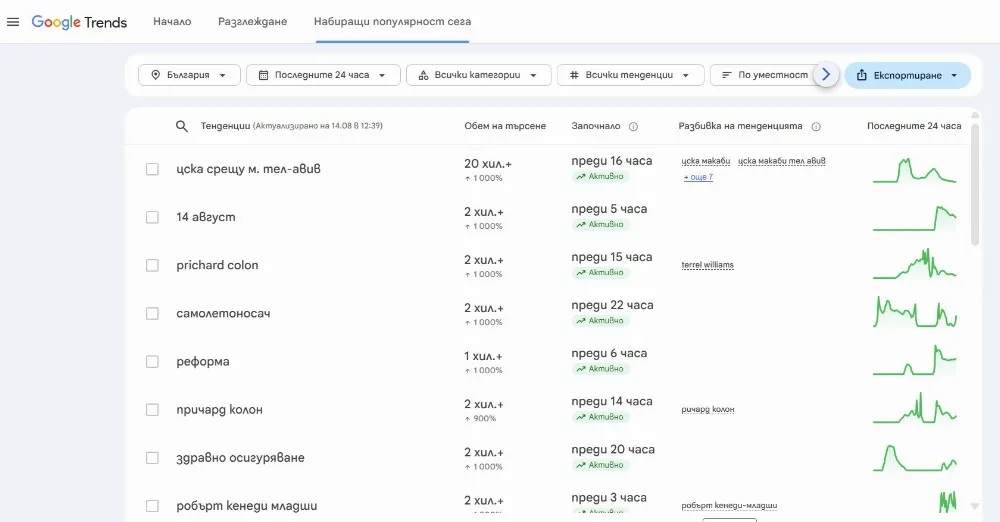The image size is (1000, 522).
Task: Go to the Разглеждане tab
Action: [253, 22]
